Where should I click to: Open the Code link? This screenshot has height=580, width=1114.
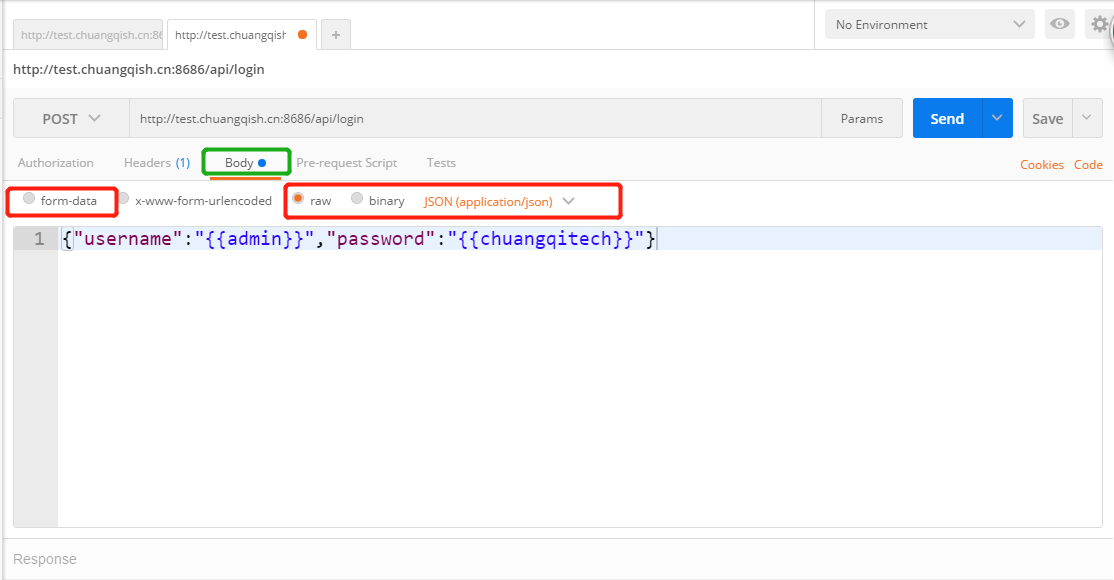(x=1088, y=165)
